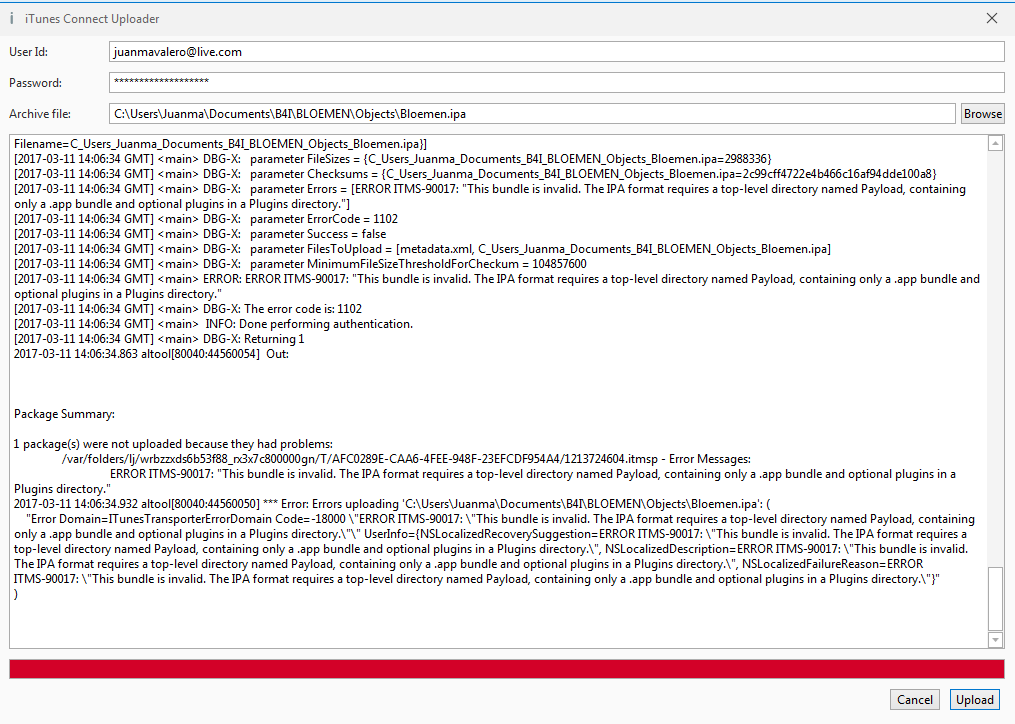Click the 'Archive file:' label

[x=40, y=113]
